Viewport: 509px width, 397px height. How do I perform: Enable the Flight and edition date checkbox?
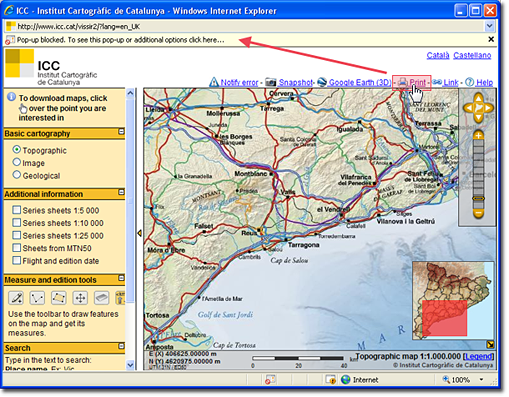(x=16, y=260)
